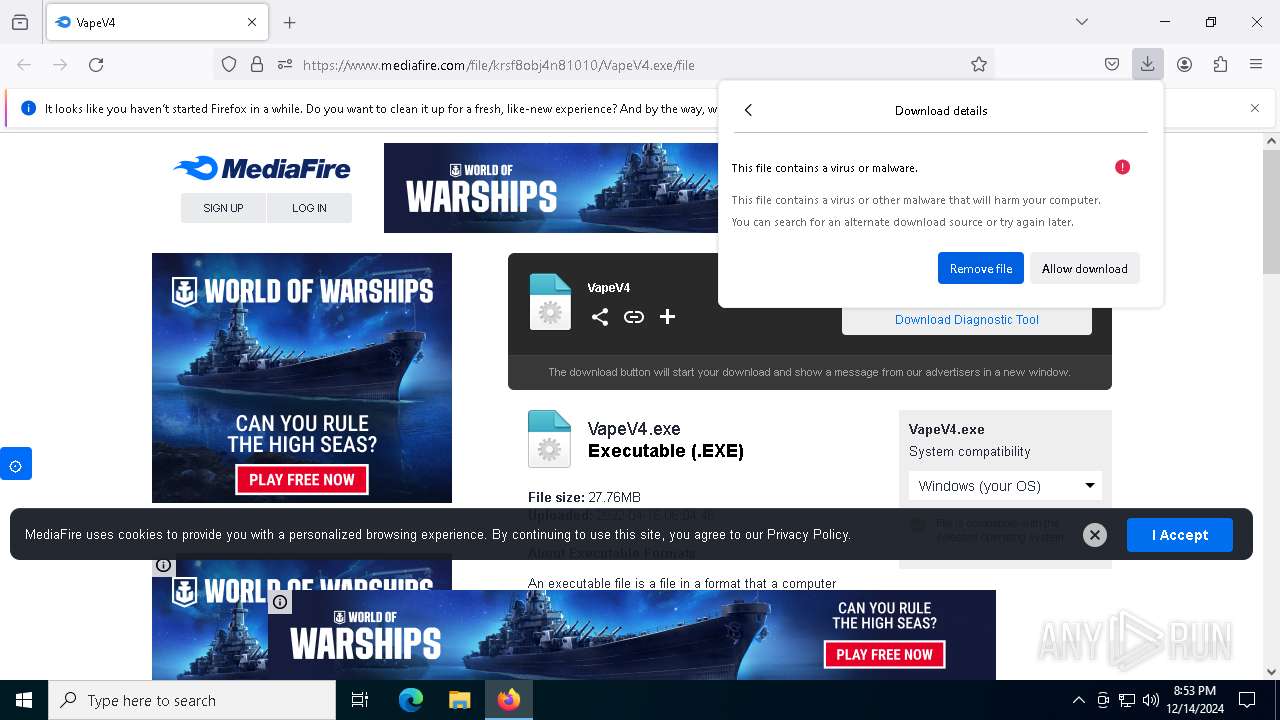The width and height of the screenshot is (1280, 720).
Task: Share the VapeV4 file icon
Action: [600, 317]
